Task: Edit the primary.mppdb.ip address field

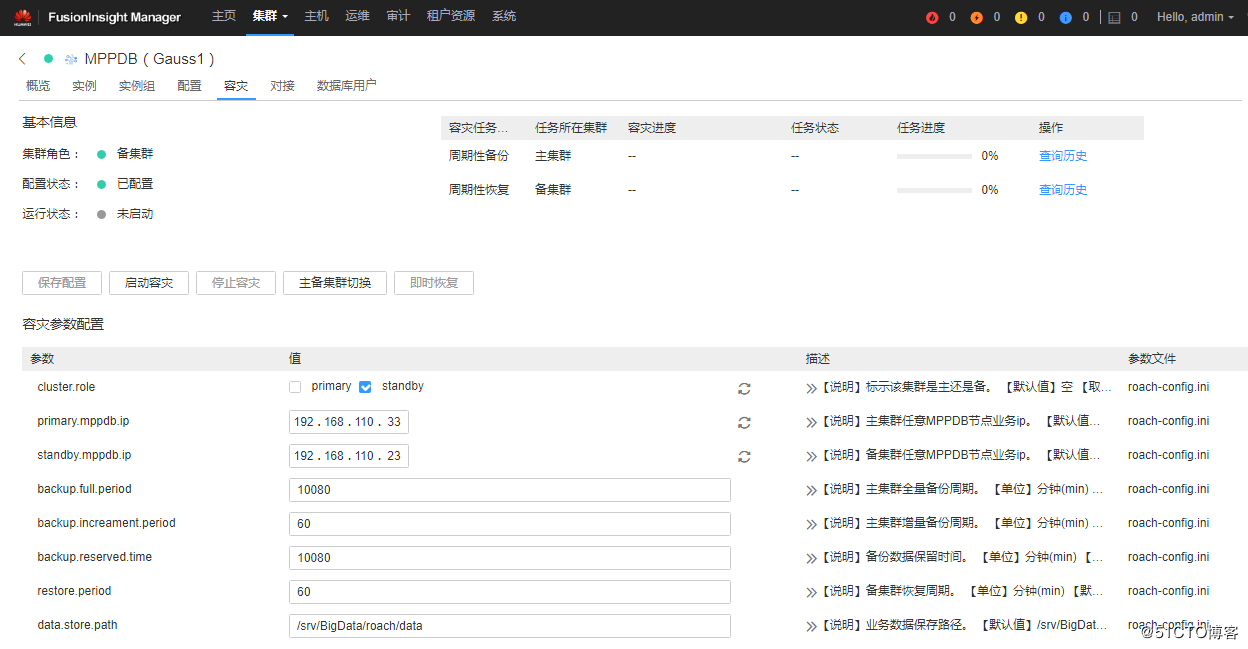Action: [349, 422]
